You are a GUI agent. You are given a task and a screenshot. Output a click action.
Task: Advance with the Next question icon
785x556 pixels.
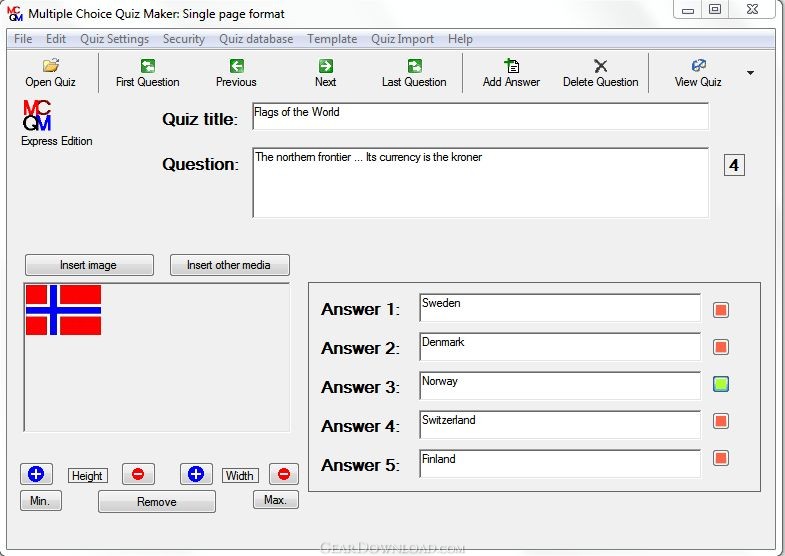tap(325, 66)
